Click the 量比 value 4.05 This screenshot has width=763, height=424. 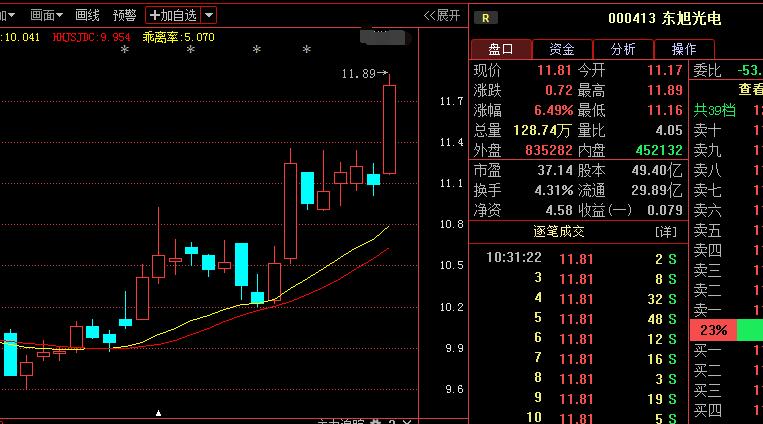pos(669,130)
